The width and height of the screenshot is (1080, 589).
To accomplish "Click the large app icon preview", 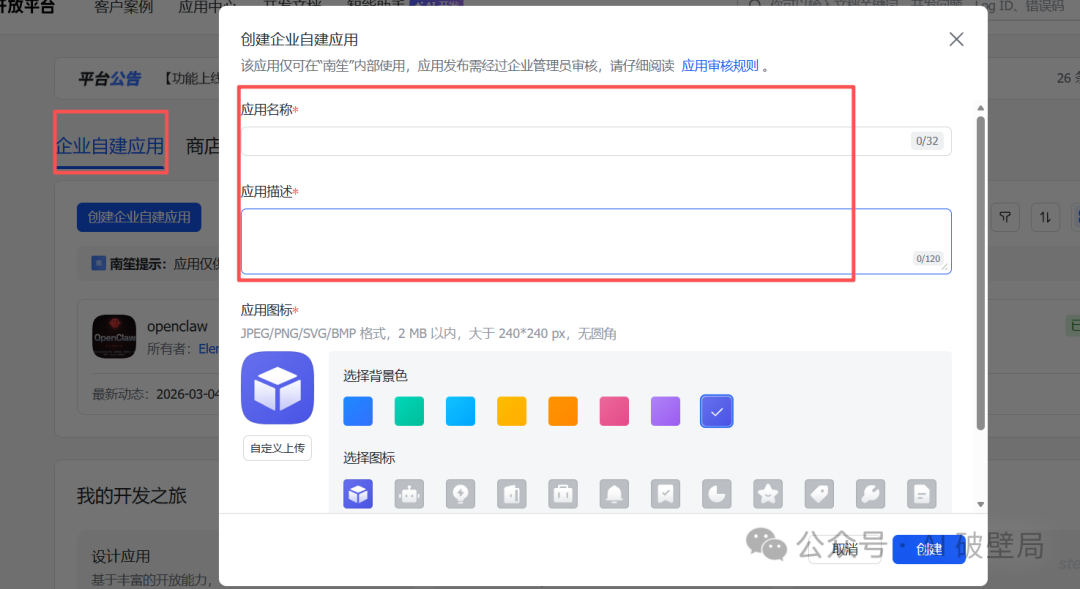I will 278,388.
